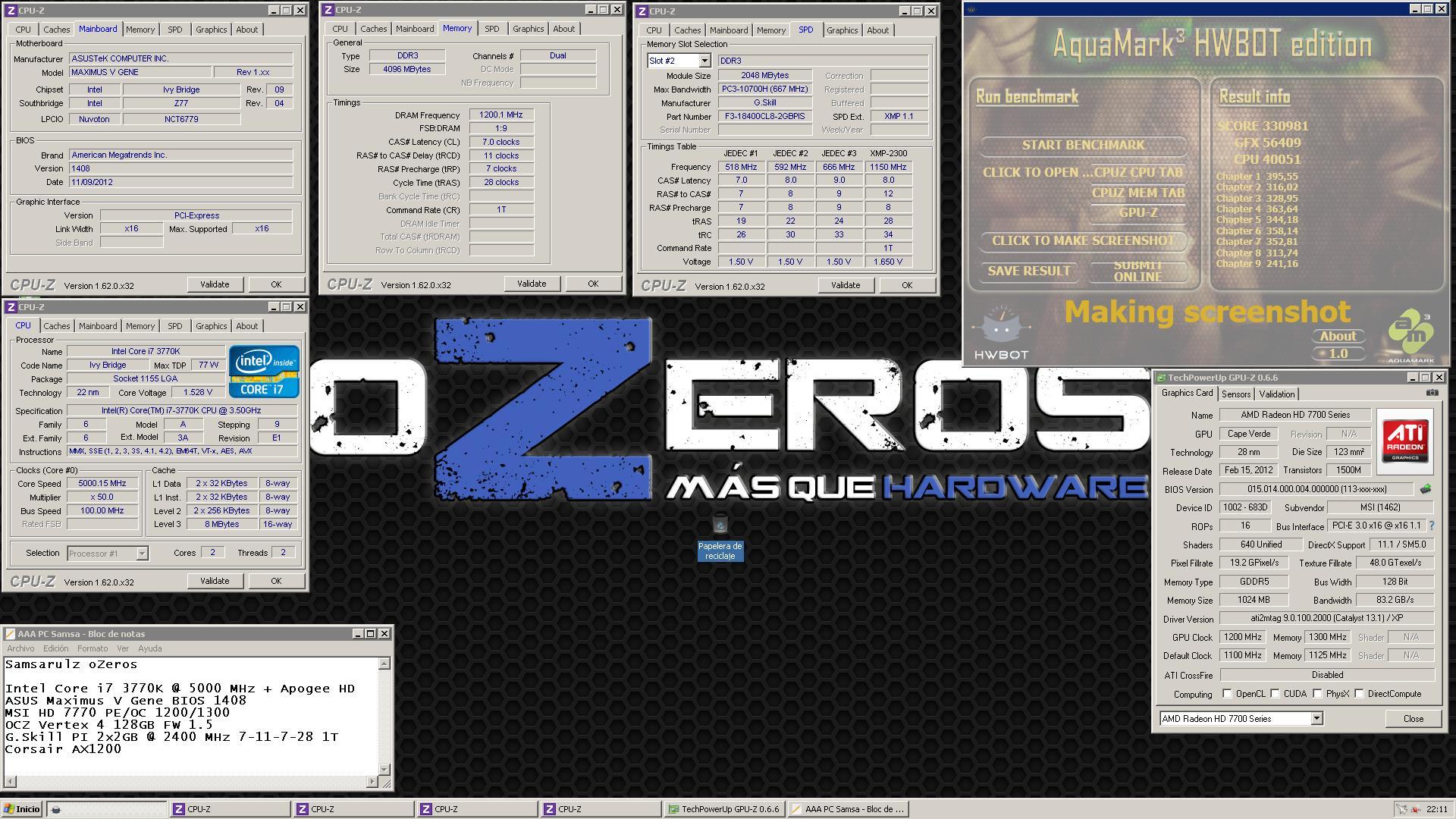Click CLICK TO MAKE SCREENSHOT
This screenshot has height=819, width=1456.
click(x=1083, y=240)
